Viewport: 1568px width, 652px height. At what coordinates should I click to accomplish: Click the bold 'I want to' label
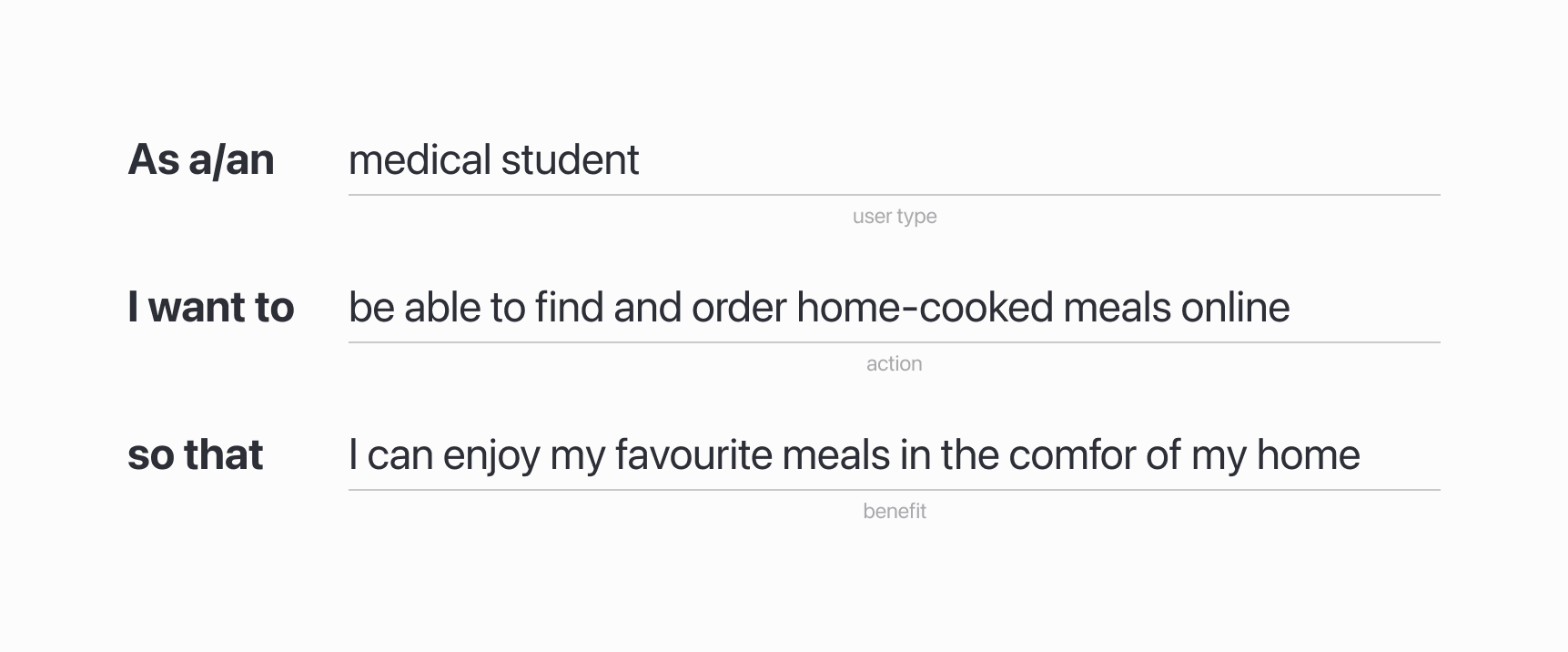(x=211, y=308)
